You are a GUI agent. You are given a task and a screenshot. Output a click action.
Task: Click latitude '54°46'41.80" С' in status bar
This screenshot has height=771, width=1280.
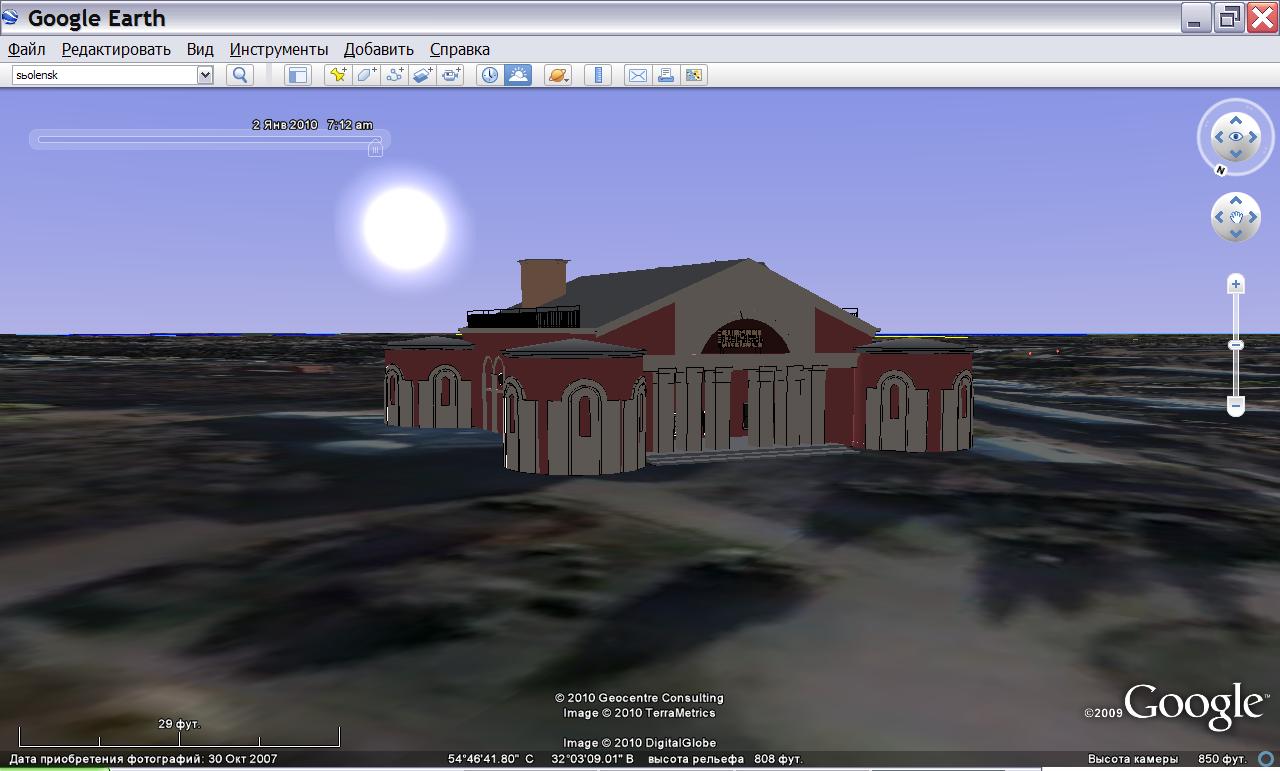point(491,759)
